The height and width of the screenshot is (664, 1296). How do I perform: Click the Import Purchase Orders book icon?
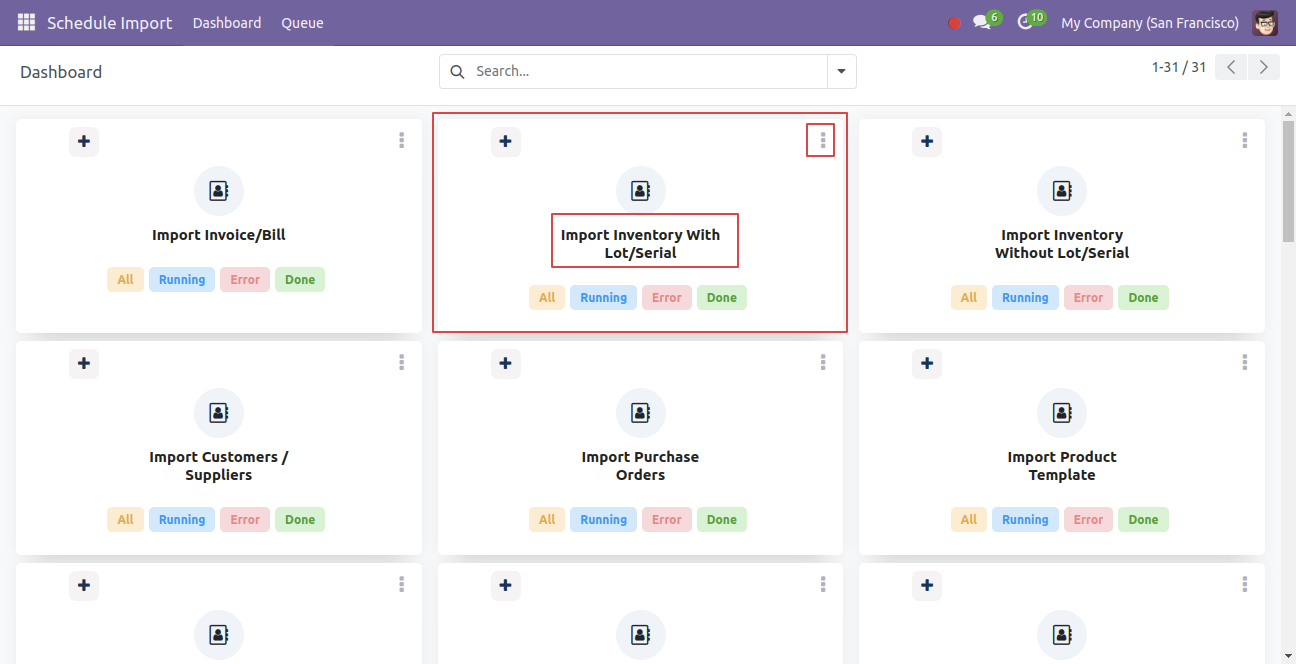[x=641, y=413]
